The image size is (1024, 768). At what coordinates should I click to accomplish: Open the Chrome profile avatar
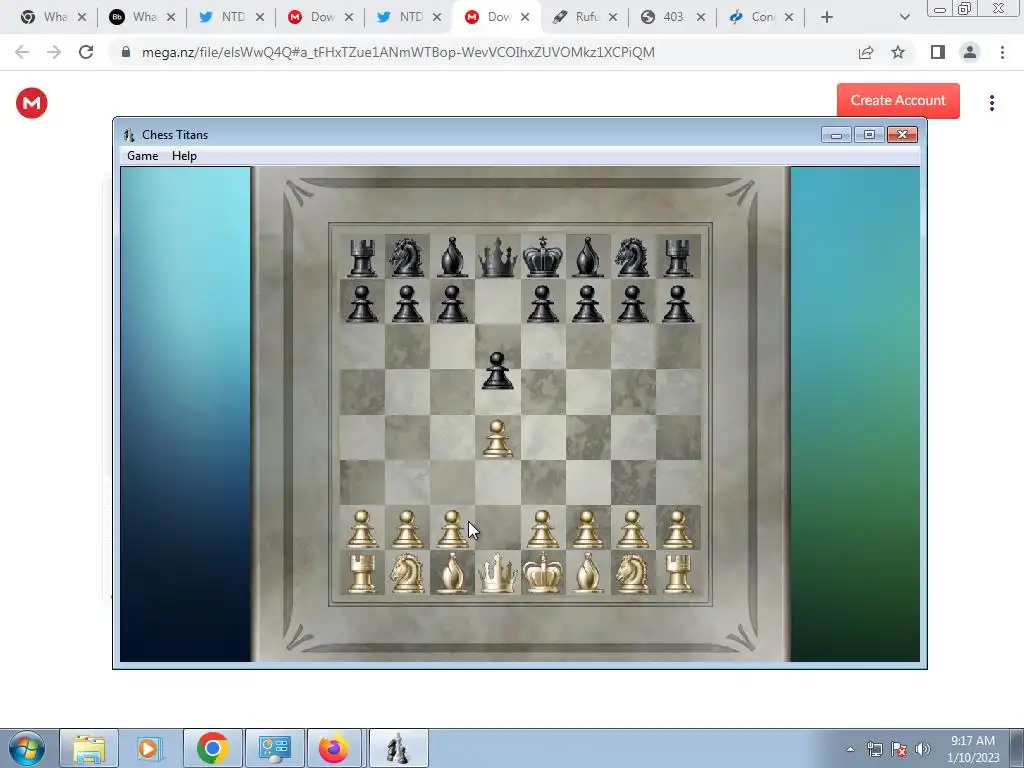(x=970, y=52)
